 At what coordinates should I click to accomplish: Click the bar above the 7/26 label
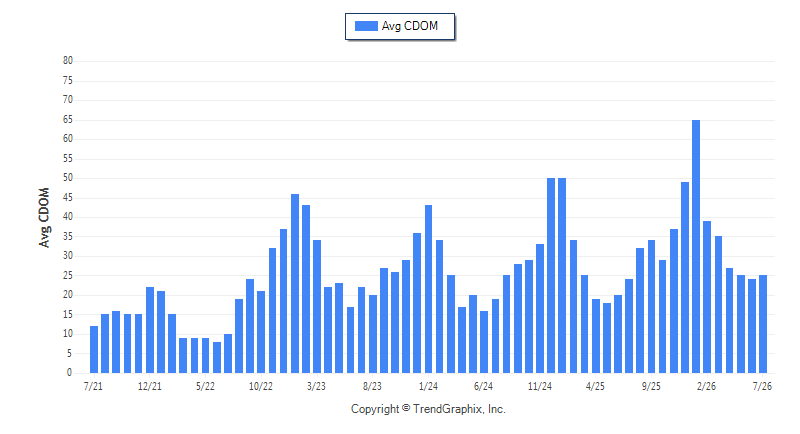tap(763, 324)
